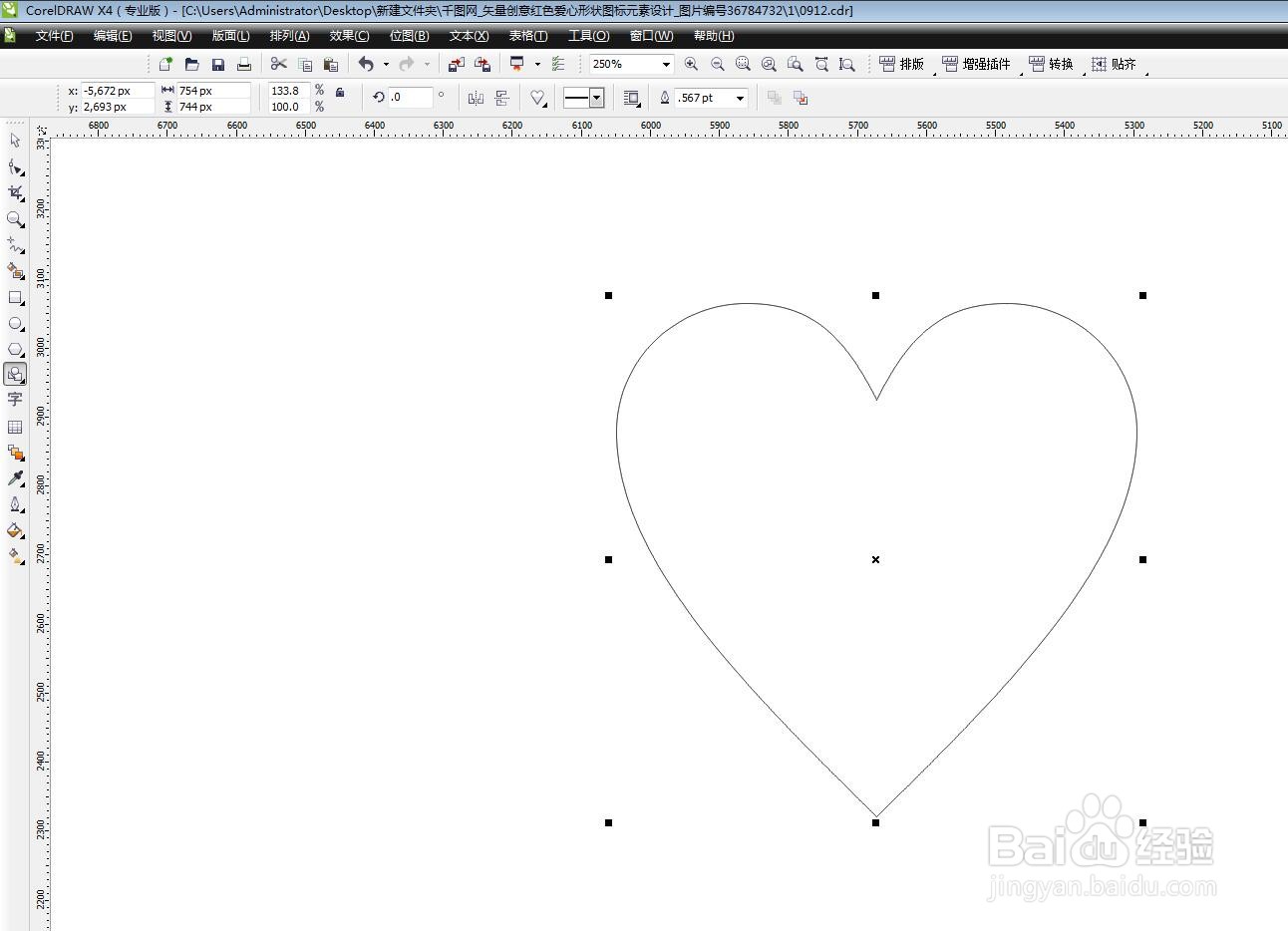Open the 文件(F) menu
Viewport: 1288px width, 931px height.
[x=54, y=36]
